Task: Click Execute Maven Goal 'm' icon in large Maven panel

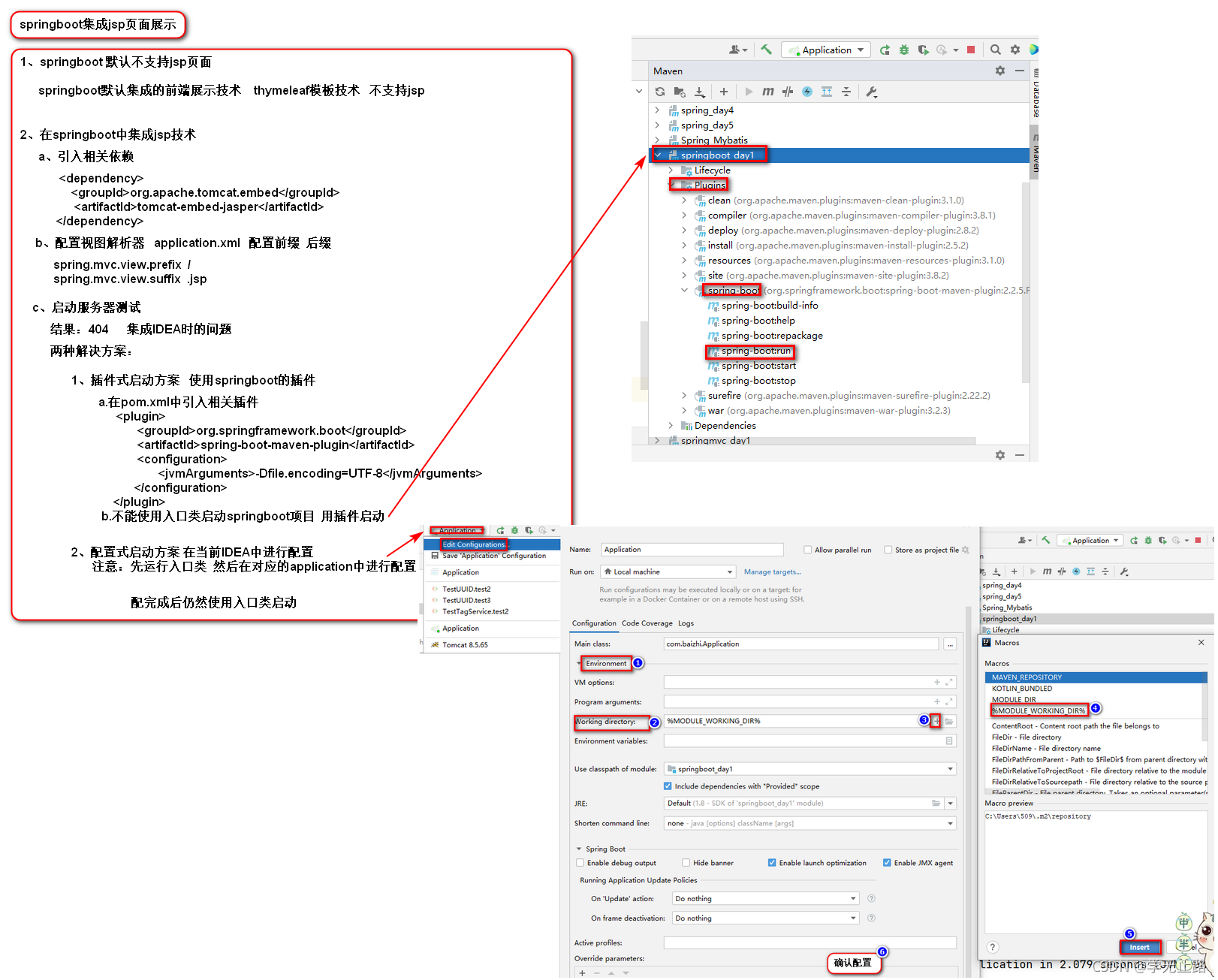Action: point(767,92)
